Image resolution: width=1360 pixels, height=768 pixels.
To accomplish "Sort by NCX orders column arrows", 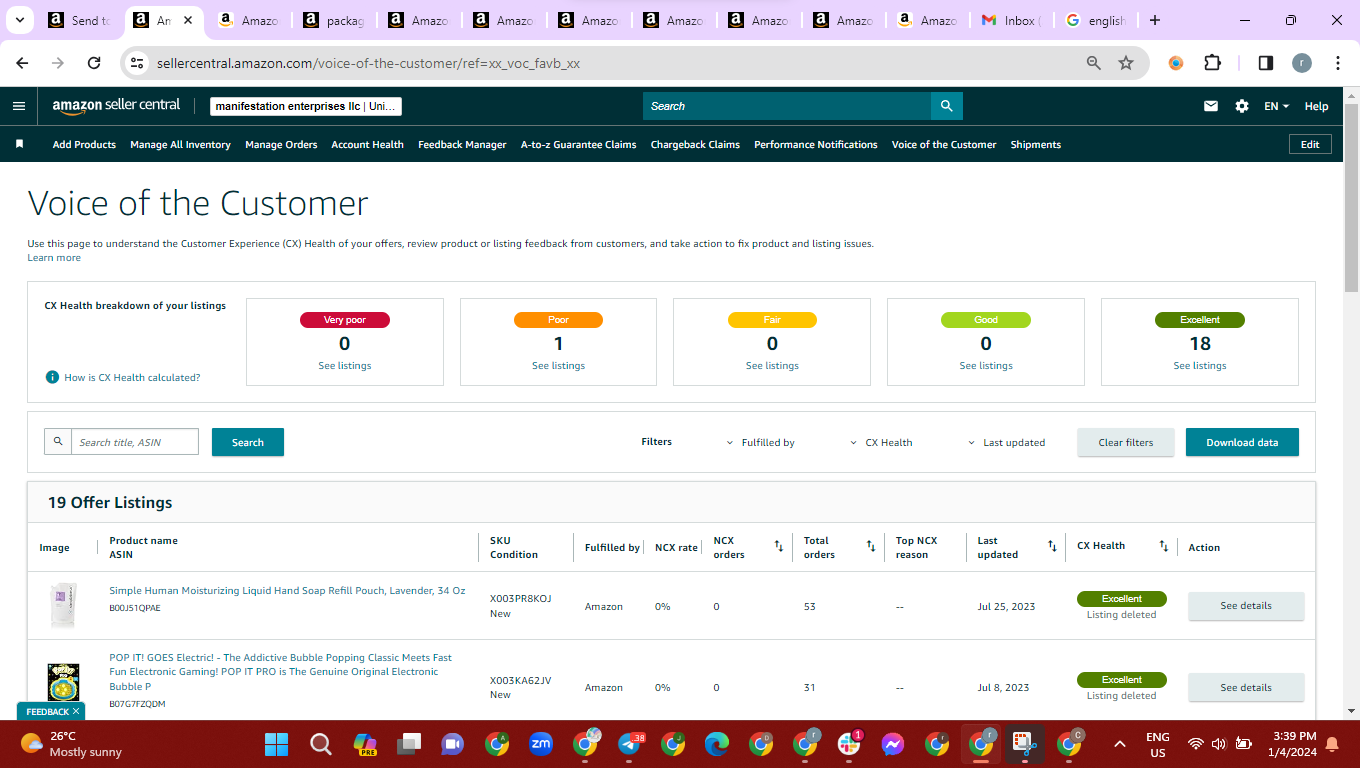I will [778, 546].
